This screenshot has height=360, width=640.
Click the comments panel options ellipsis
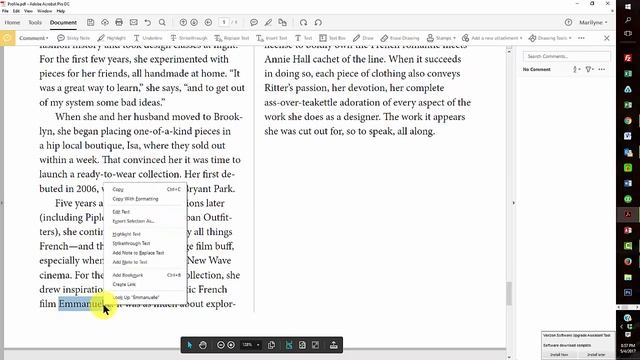[x=602, y=69]
